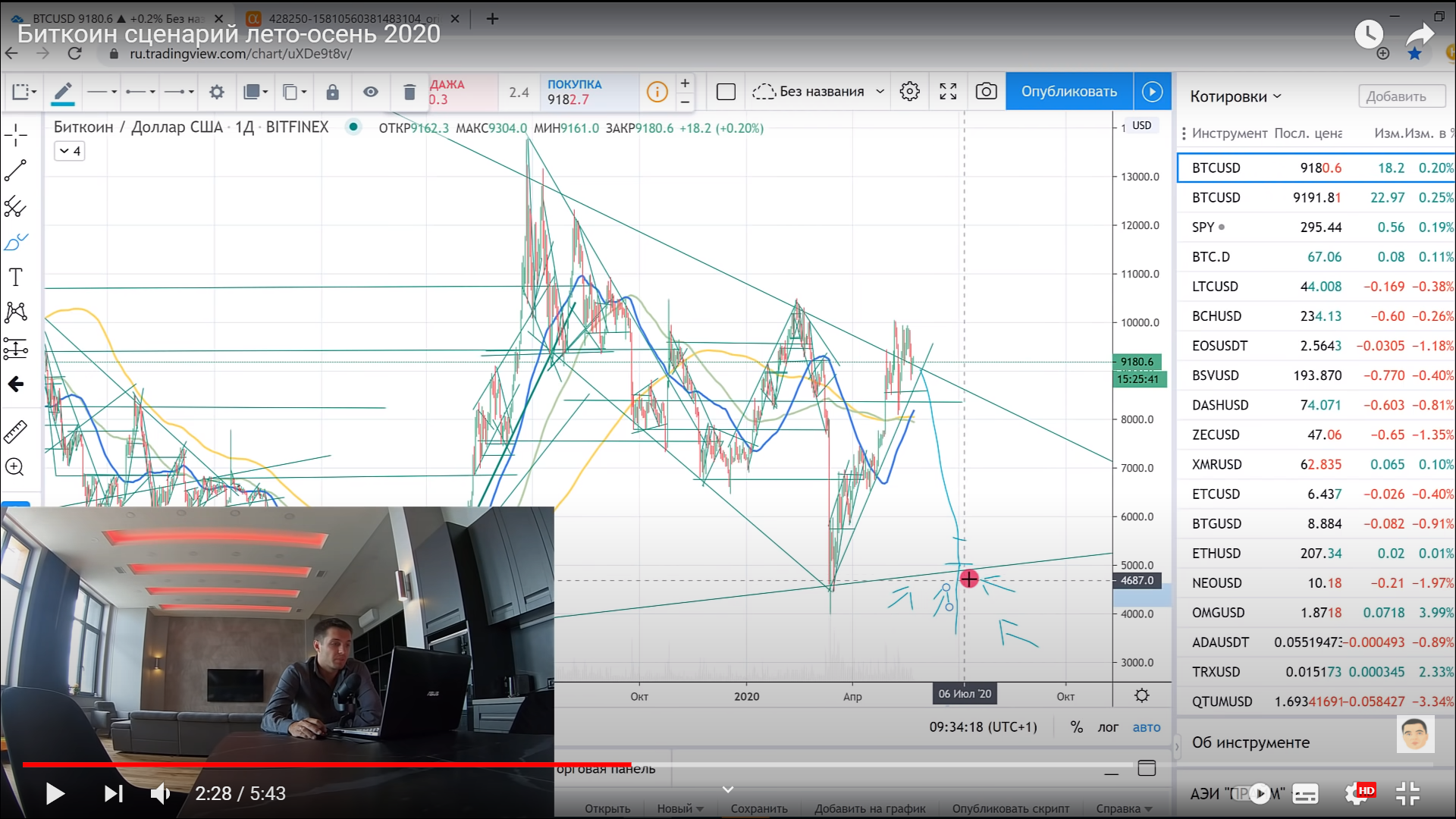Toggle авто auto scale

[1147, 727]
